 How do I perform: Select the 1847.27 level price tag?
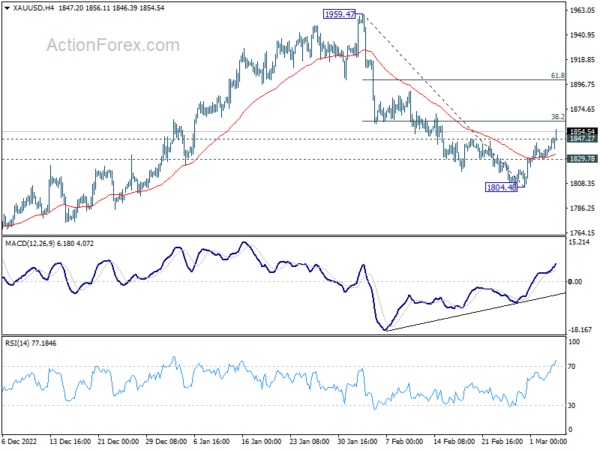pos(582,139)
